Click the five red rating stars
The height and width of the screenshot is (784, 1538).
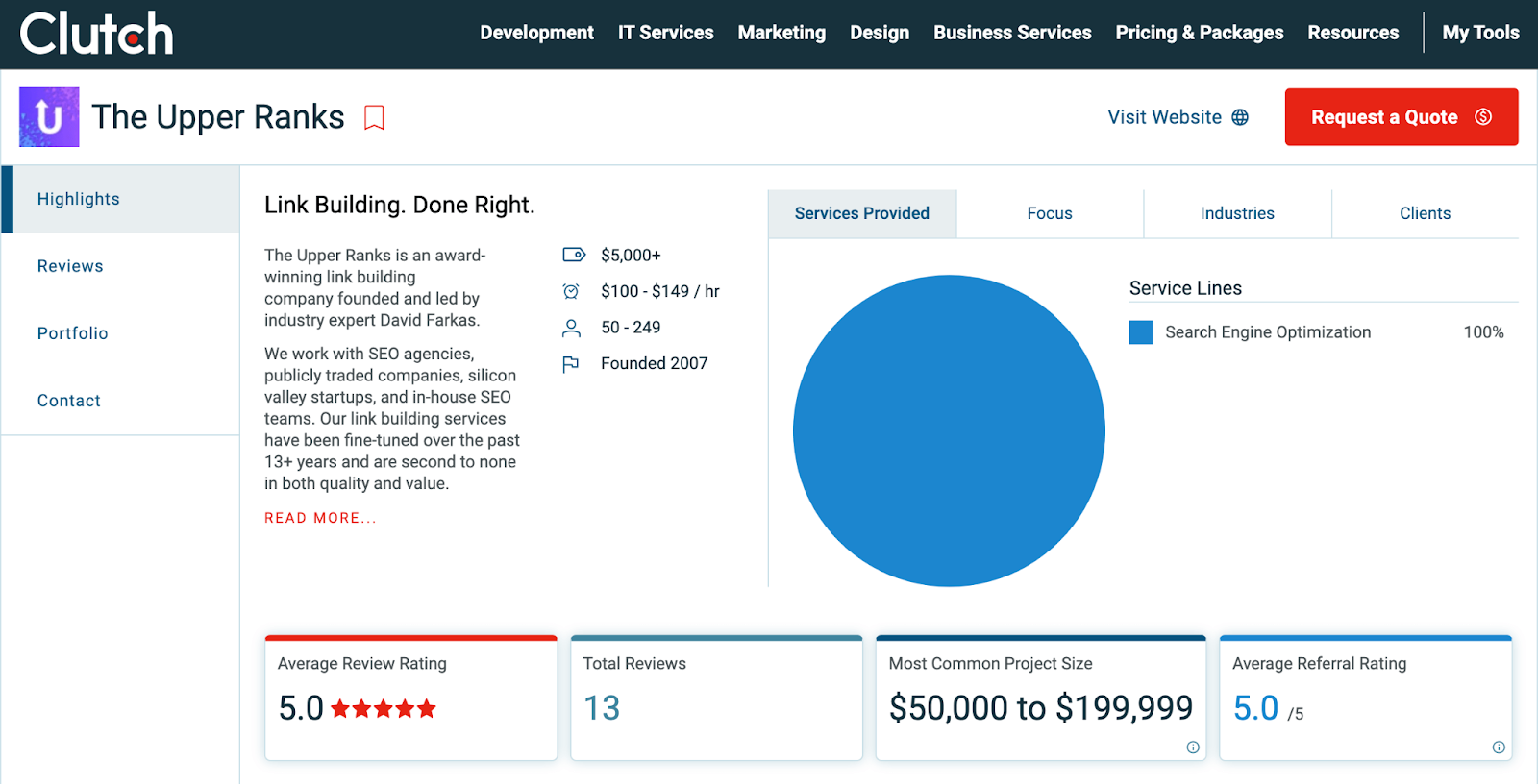[x=384, y=709]
